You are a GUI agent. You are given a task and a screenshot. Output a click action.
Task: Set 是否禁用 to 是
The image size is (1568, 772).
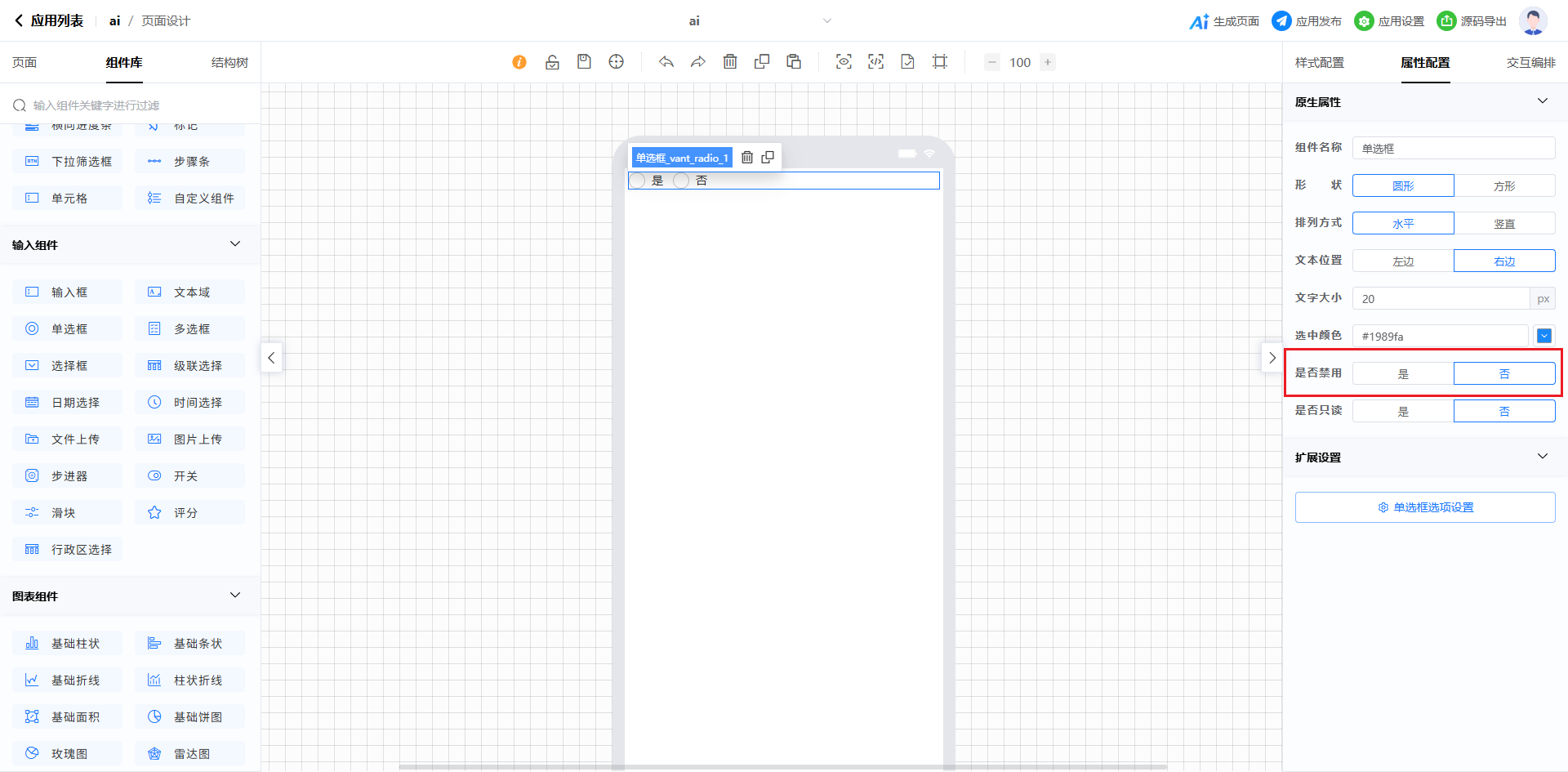(x=1403, y=374)
